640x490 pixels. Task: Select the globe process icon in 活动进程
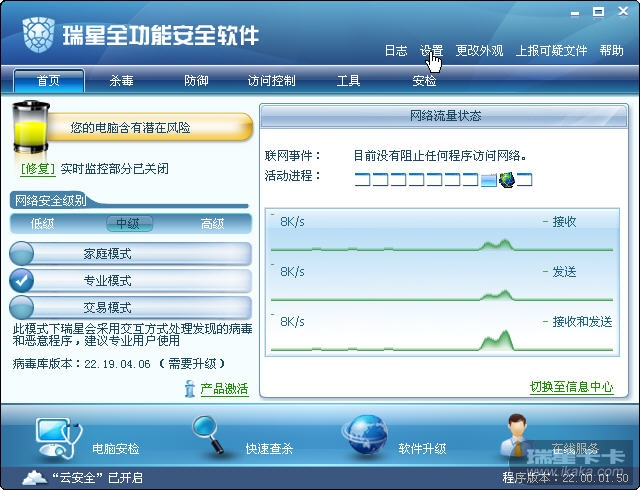[507, 179]
